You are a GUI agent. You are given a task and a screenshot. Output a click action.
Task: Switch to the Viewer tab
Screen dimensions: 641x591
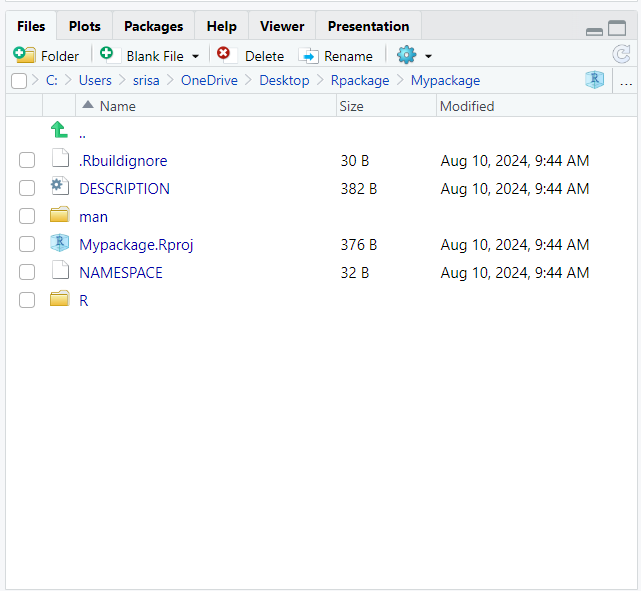click(282, 26)
